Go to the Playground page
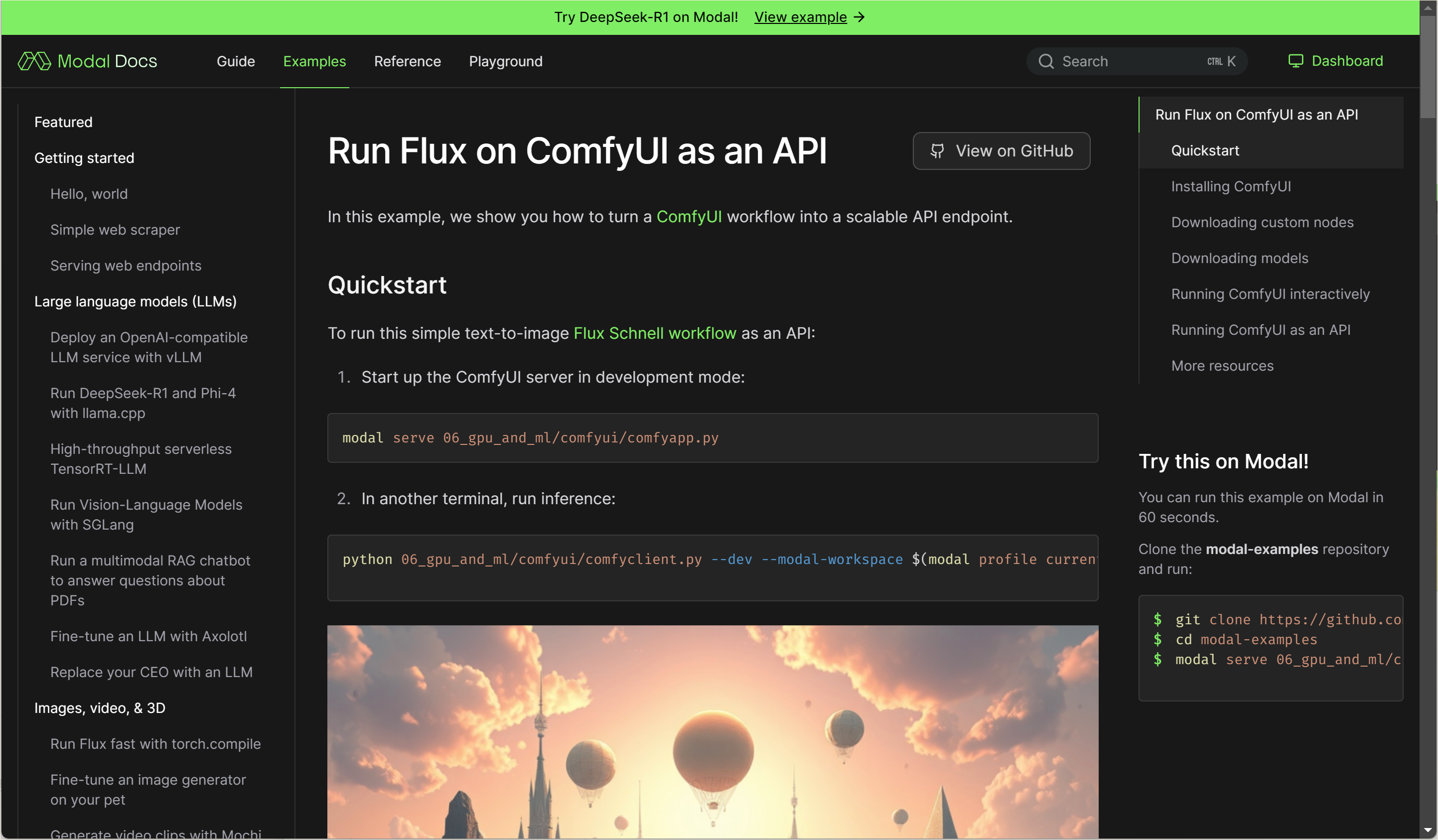Image resolution: width=1438 pixels, height=840 pixels. (506, 61)
